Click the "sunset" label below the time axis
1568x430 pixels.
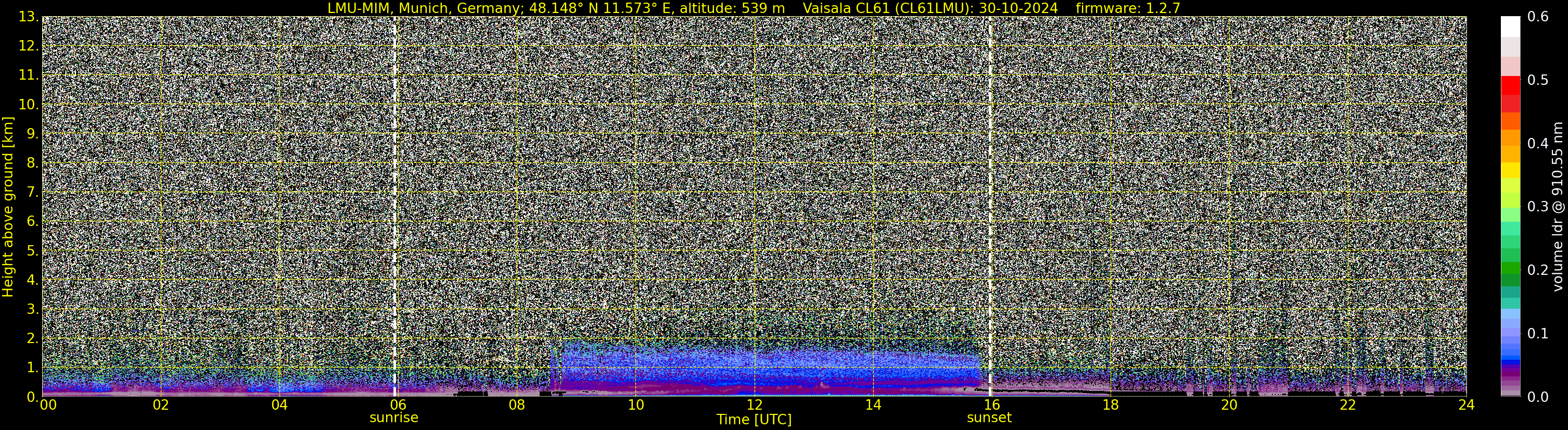click(x=989, y=418)
